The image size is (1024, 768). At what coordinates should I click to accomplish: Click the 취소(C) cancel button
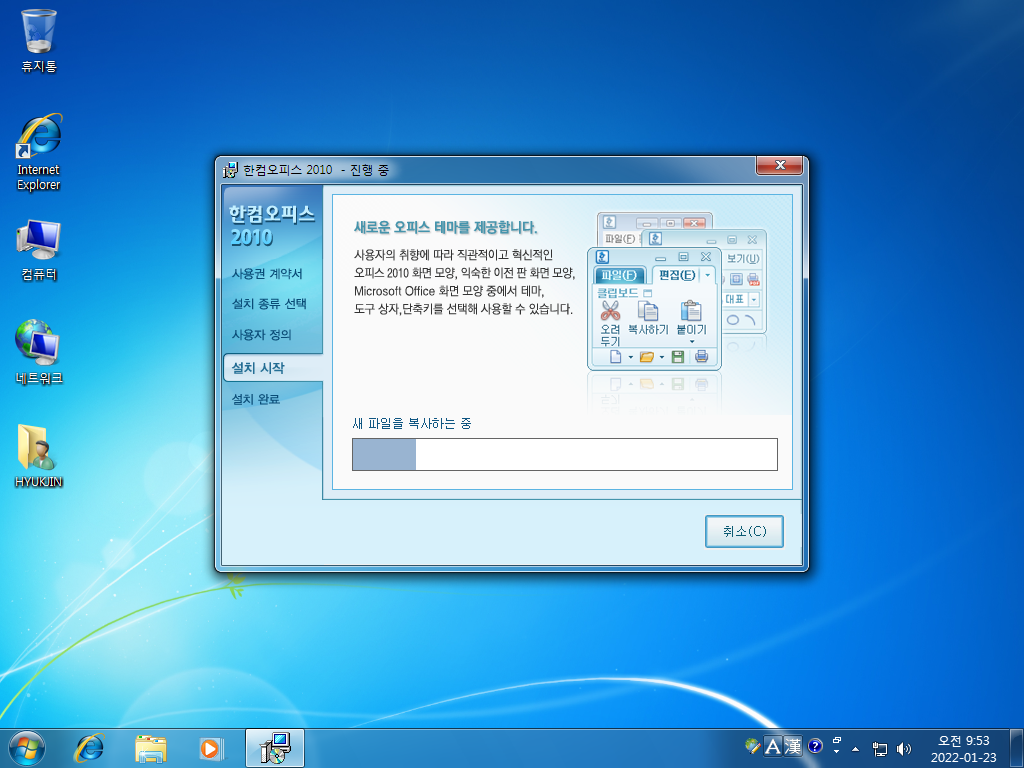[x=744, y=531]
